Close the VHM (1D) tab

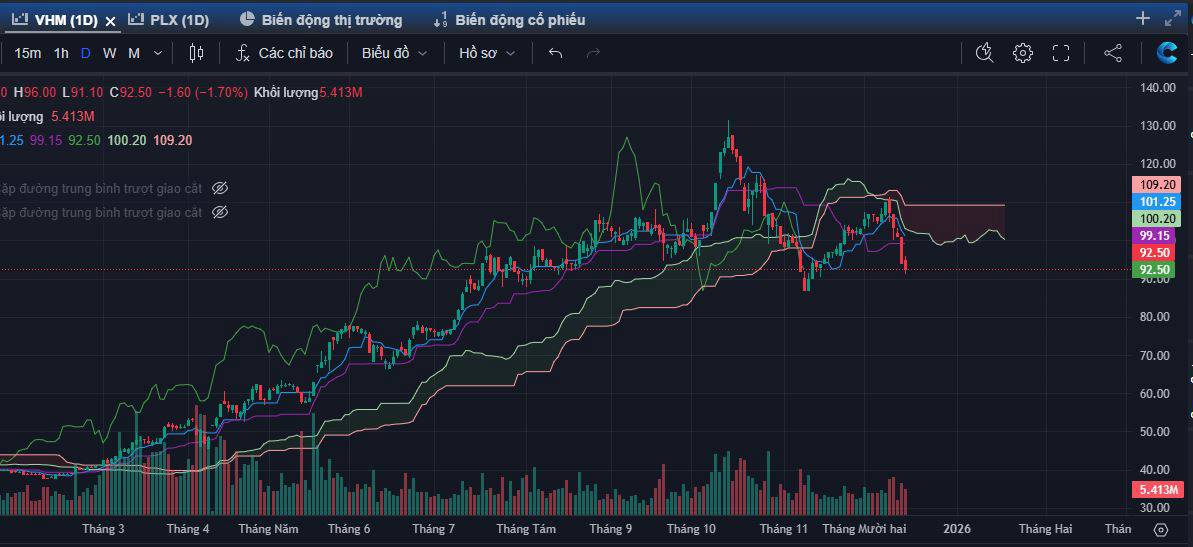(110, 21)
